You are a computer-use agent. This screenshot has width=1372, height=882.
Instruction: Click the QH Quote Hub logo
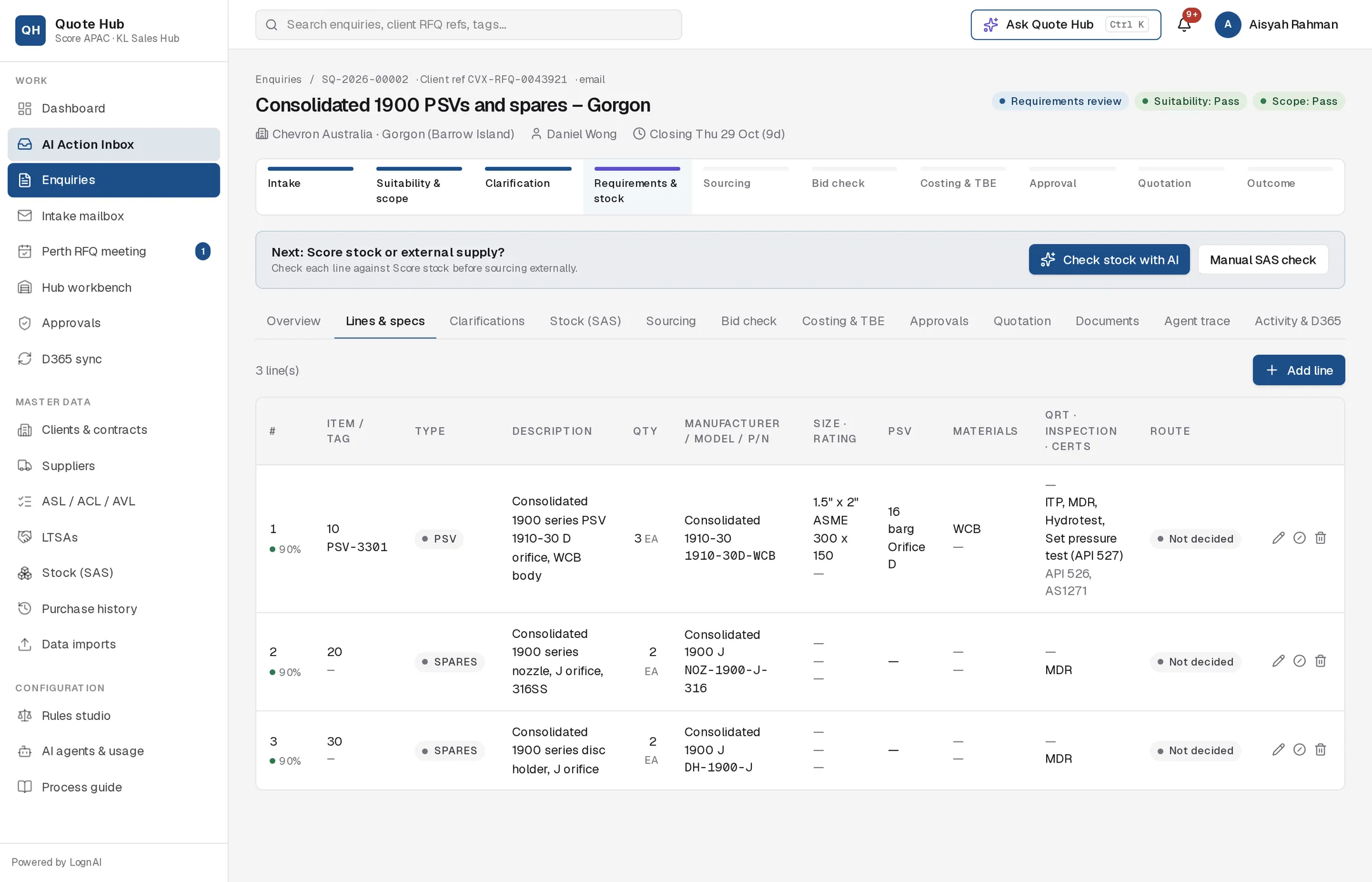point(30,31)
